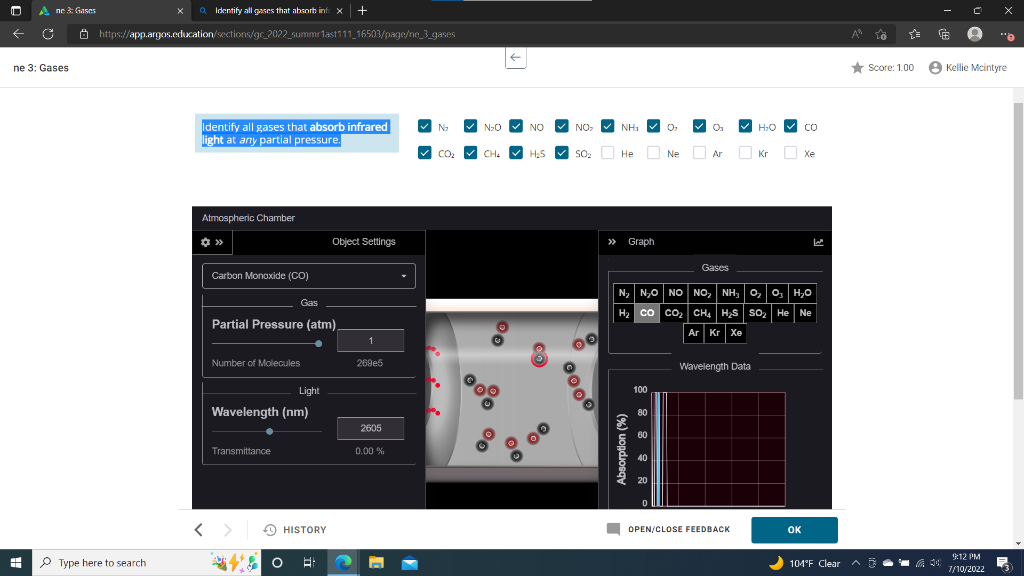
Task: Select Xe in Graph gases list
Action: coord(736,333)
